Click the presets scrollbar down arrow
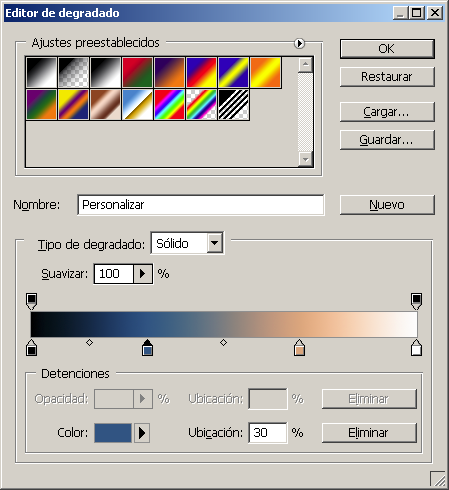The width and height of the screenshot is (449, 490). tap(305, 159)
